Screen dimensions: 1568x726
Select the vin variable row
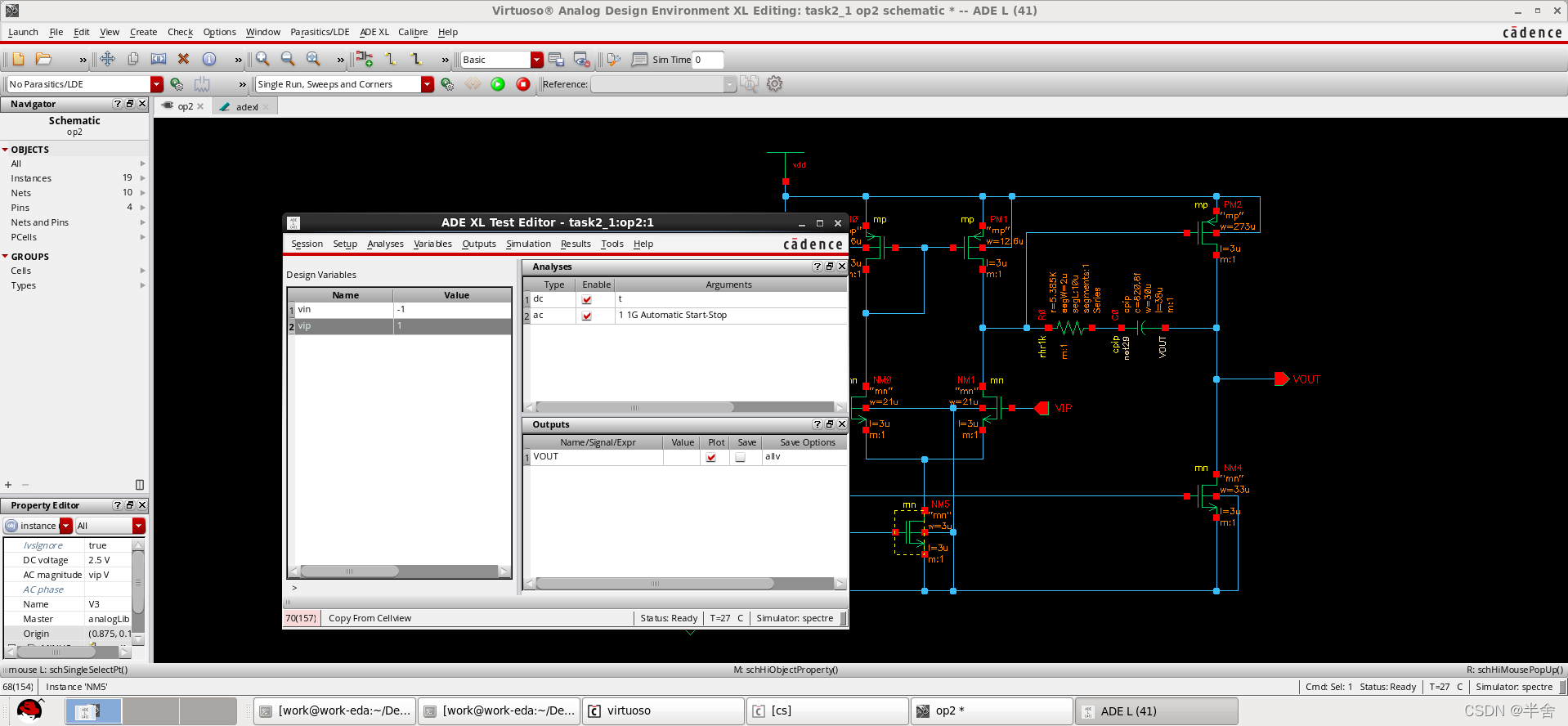(399, 310)
